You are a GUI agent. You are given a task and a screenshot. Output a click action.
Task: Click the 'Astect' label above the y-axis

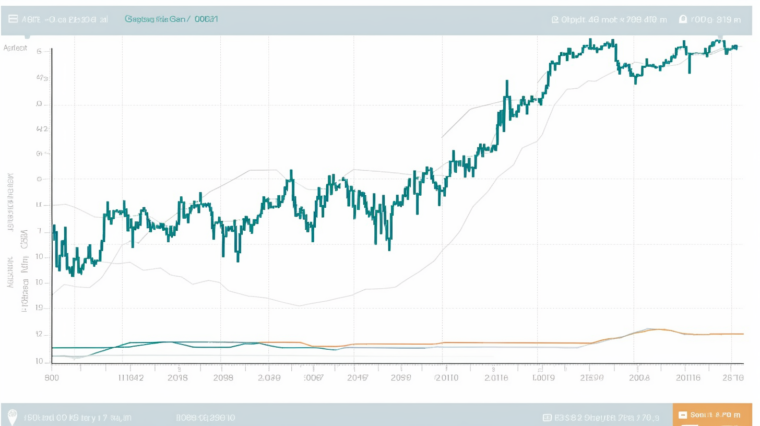click(x=15, y=47)
